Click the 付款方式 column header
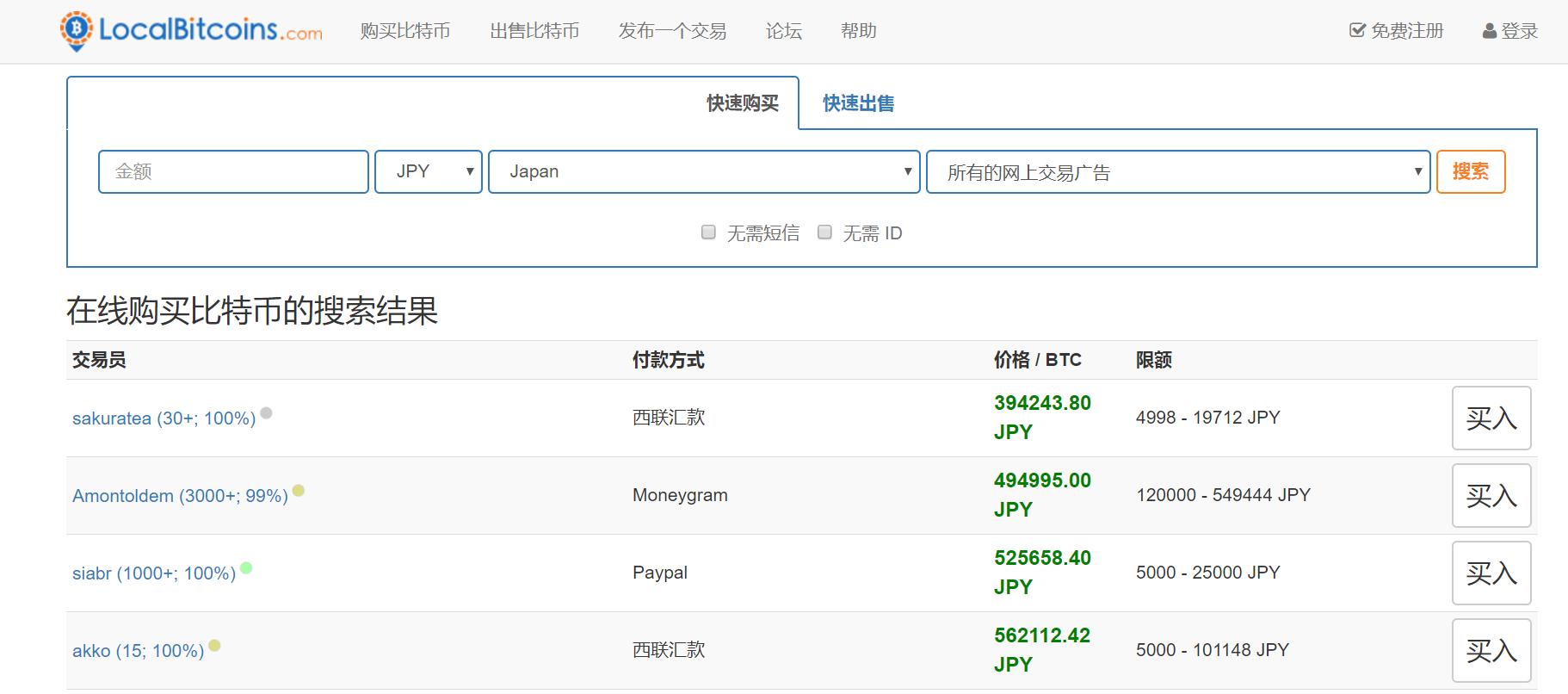Screen dimensions: 1568x694 (x=669, y=360)
